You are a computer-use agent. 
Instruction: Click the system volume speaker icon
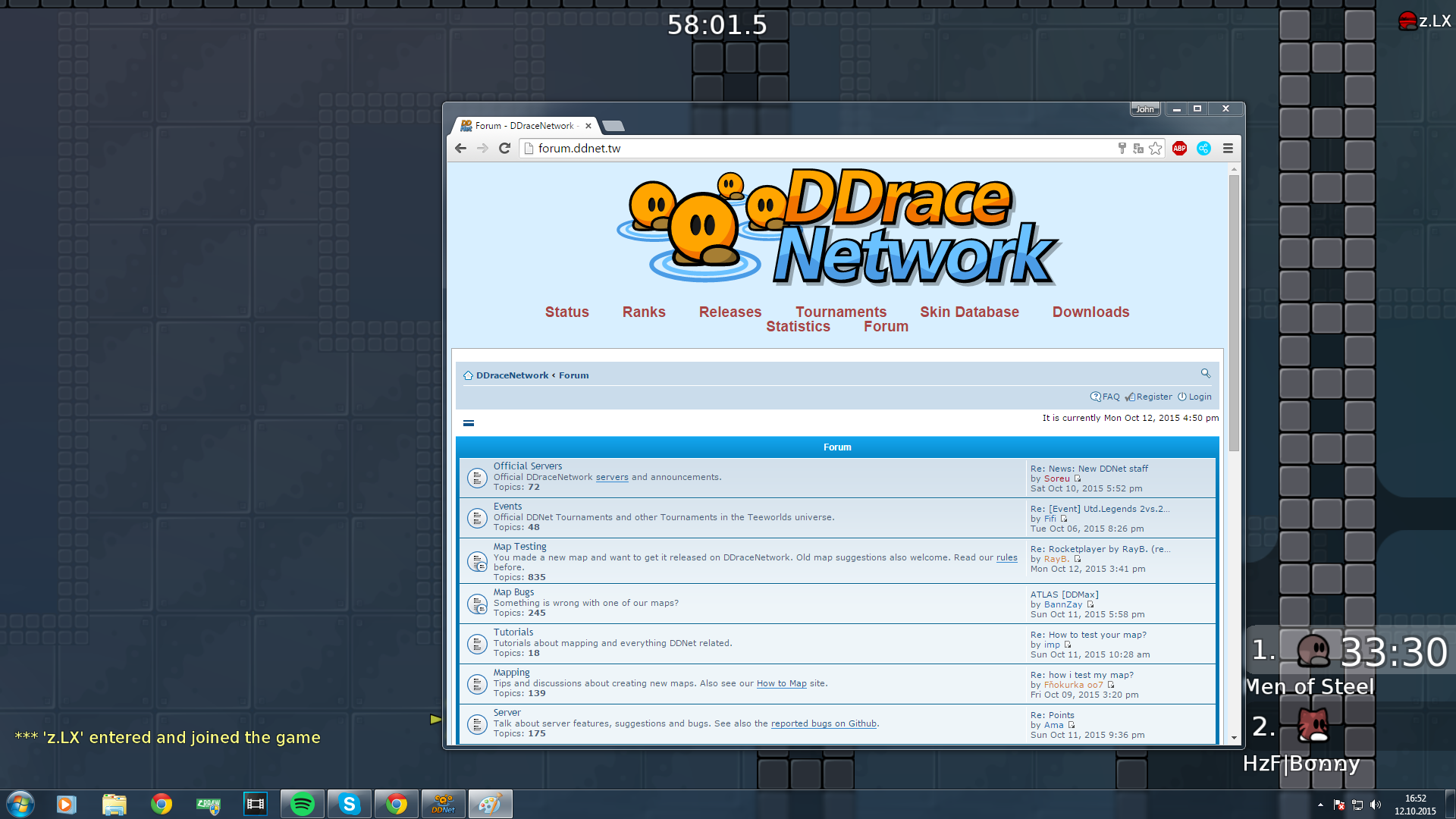click(1376, 805)
